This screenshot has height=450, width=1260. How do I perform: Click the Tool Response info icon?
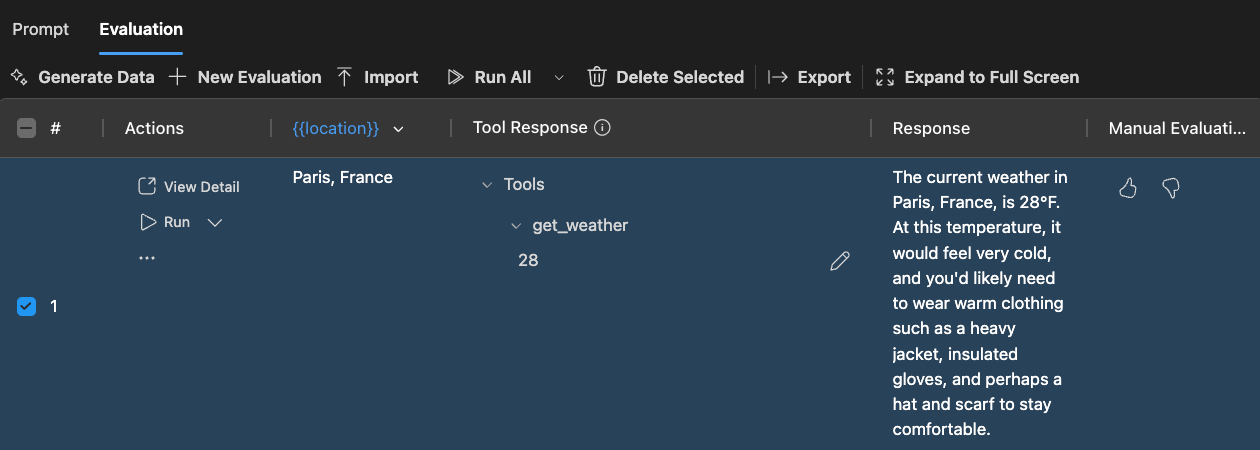click(602, 128)
